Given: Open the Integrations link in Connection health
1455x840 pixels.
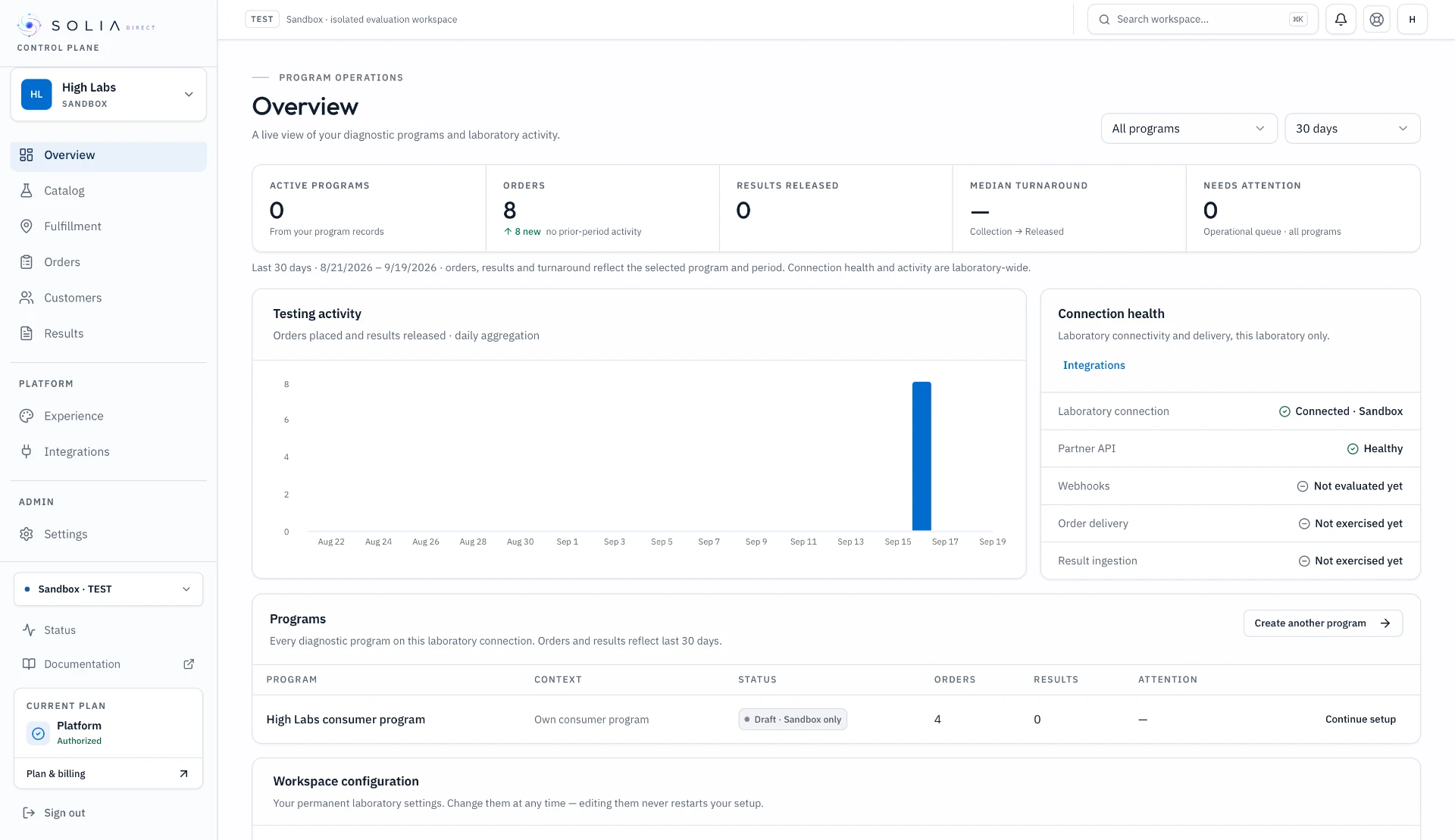Looking at the screenshot, I should (x=1094, y=365).
